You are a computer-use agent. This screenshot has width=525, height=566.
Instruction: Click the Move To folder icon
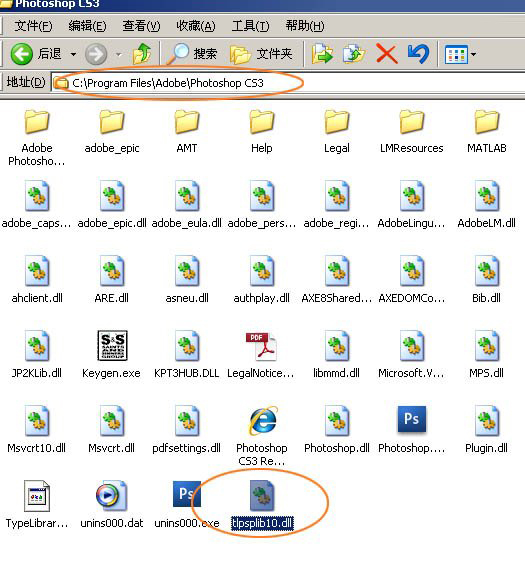(x=322, y=54)
